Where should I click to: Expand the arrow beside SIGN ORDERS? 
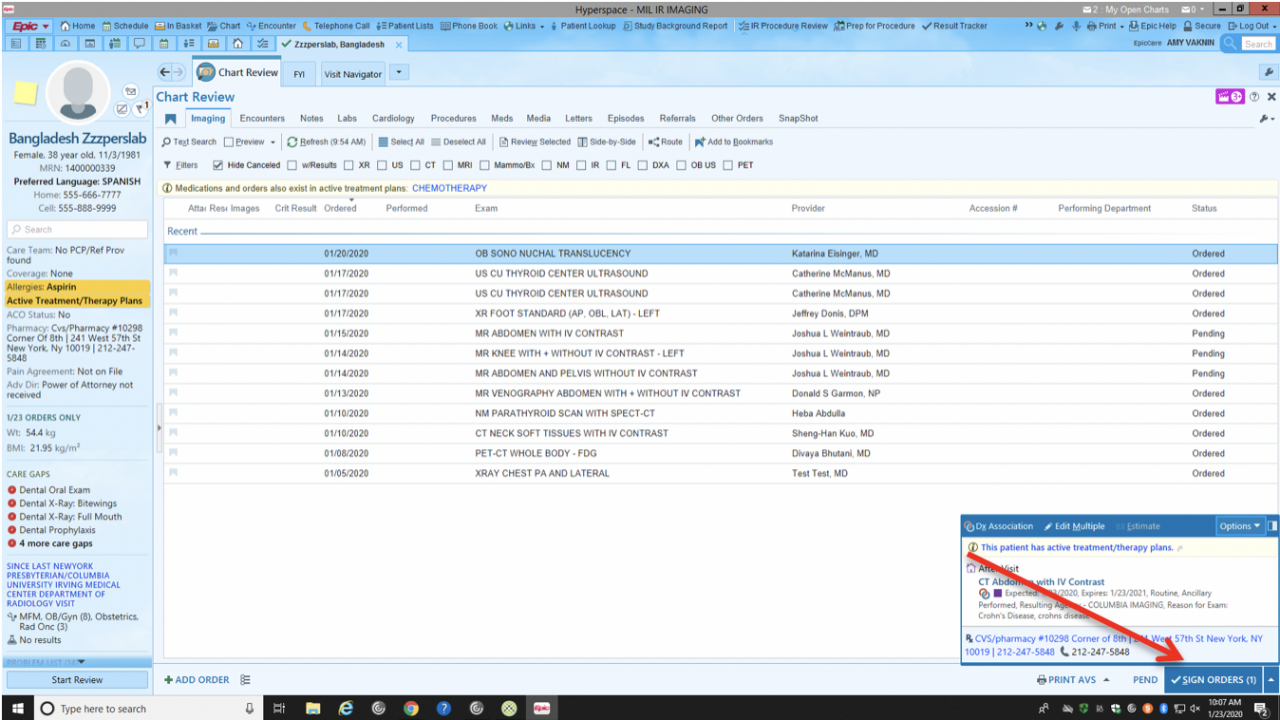pos(1271,680)
